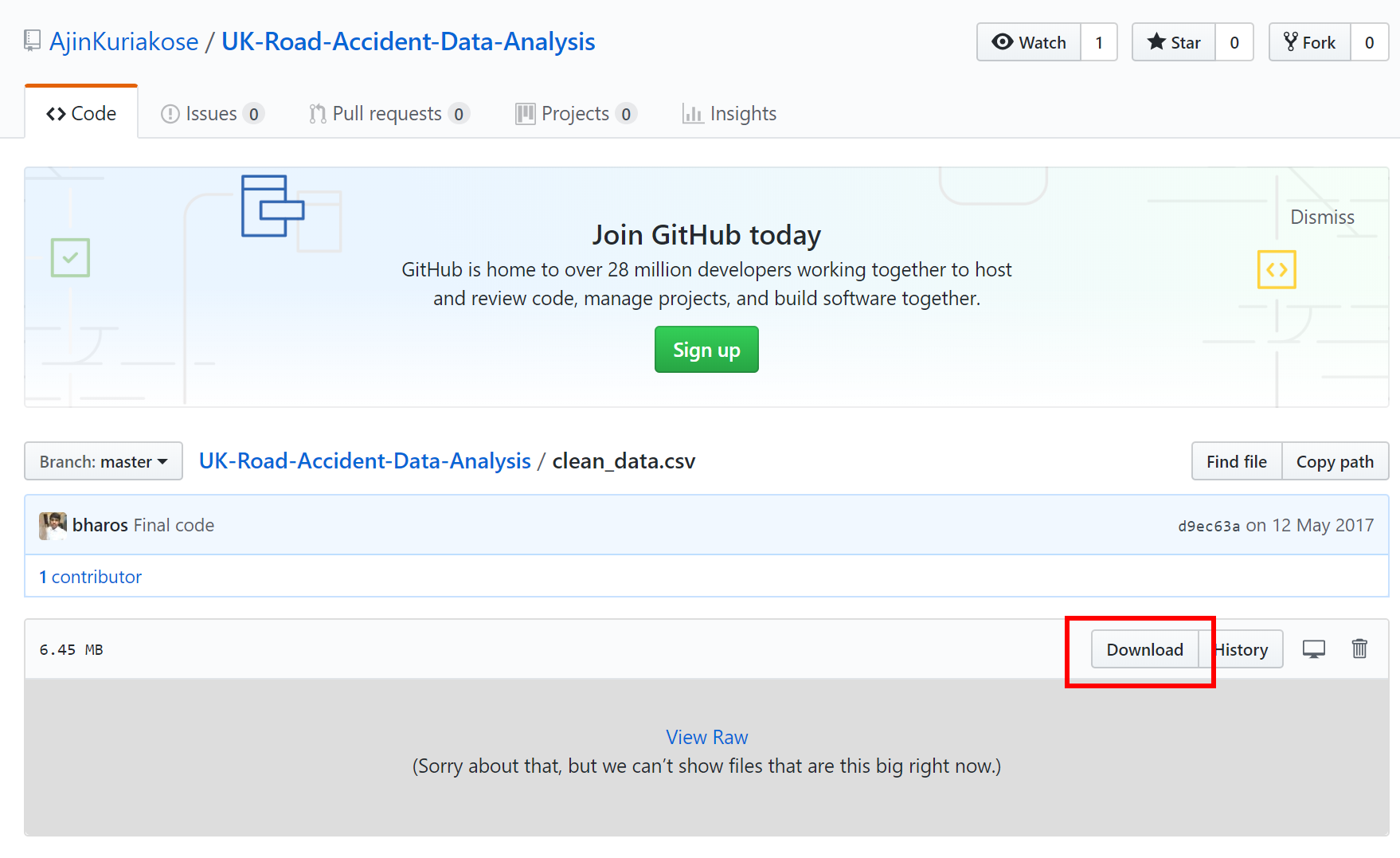The height and width of the screenshot is (858, 1400).
Task: Open Find file search
Action: pos(1236,461)
